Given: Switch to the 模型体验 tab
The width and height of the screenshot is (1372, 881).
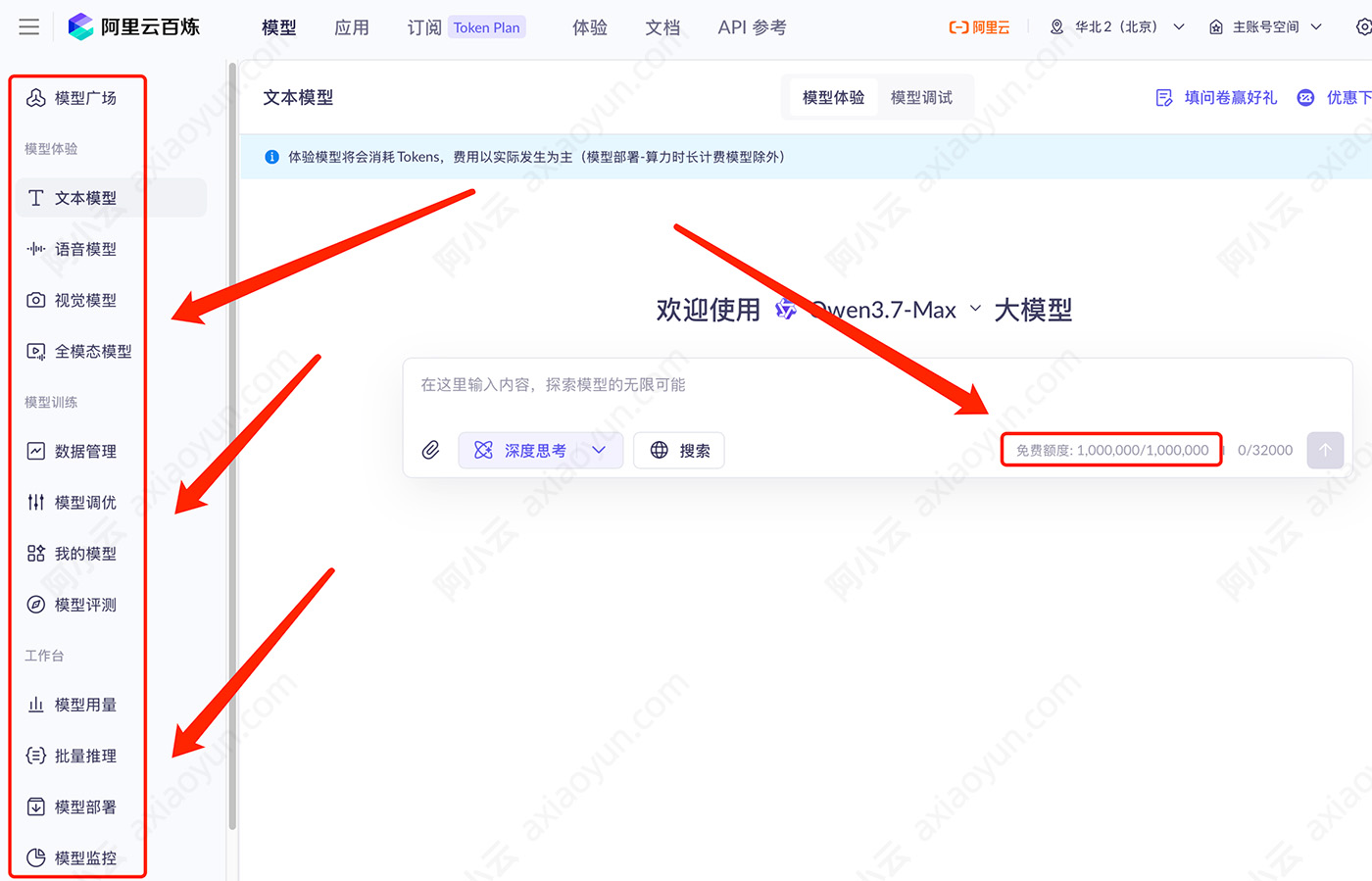Looking at the screenshot, I should click(x=834, y=97).
